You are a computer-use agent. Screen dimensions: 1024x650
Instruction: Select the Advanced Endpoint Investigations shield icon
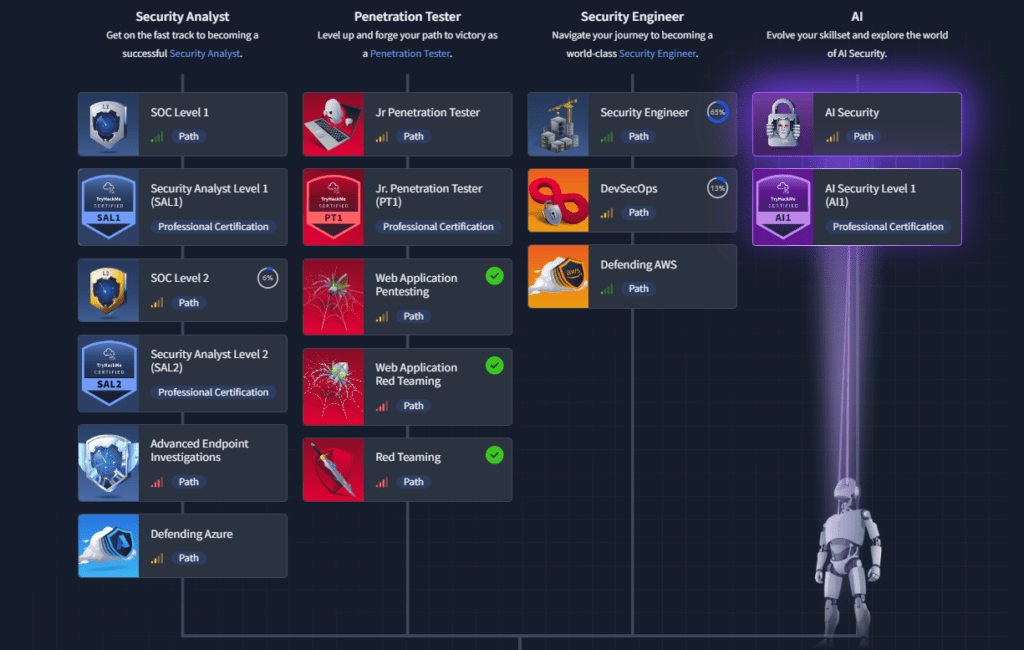(x=108, y=463)
